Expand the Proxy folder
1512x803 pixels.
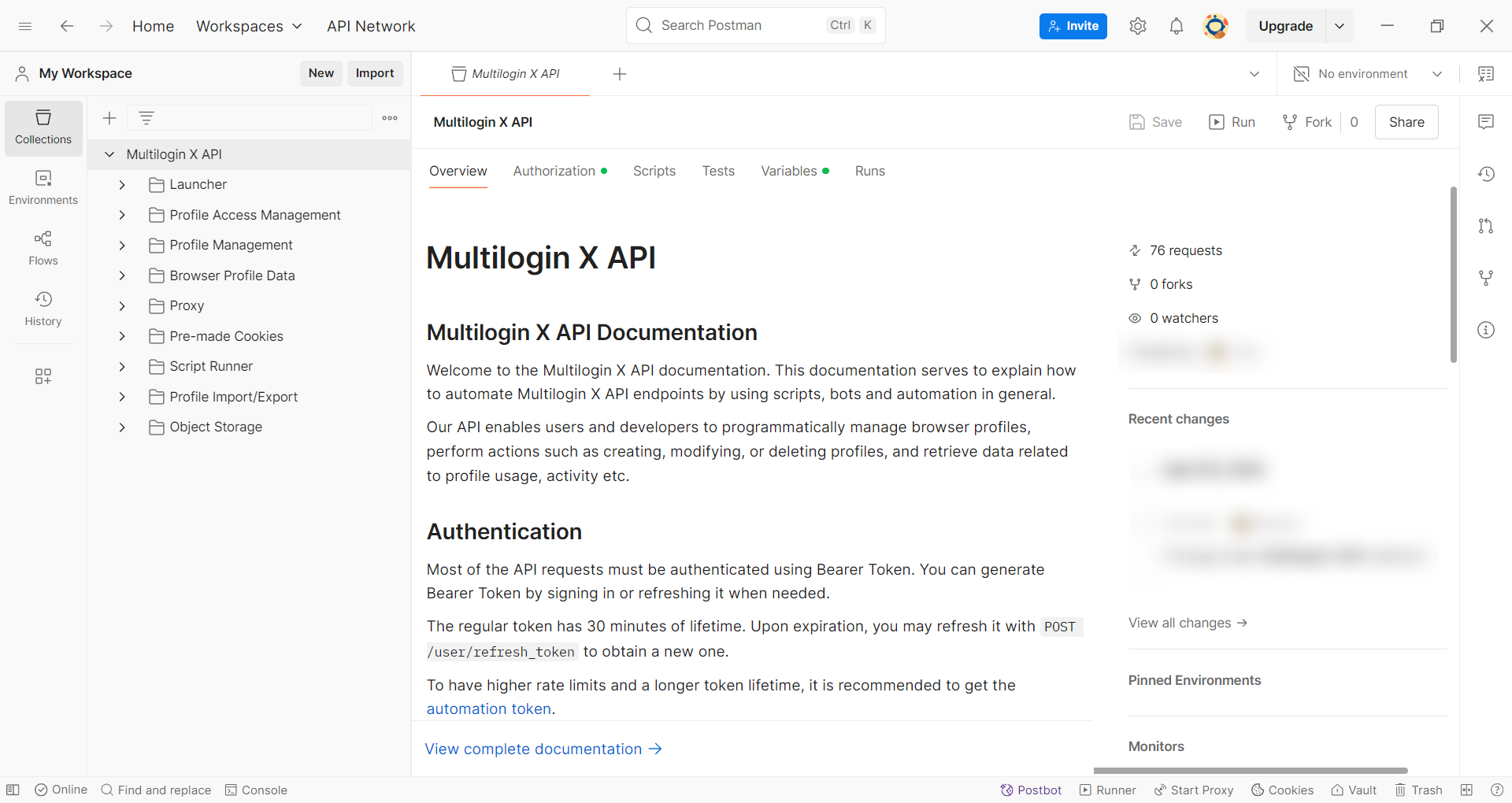tap(122, 305)
